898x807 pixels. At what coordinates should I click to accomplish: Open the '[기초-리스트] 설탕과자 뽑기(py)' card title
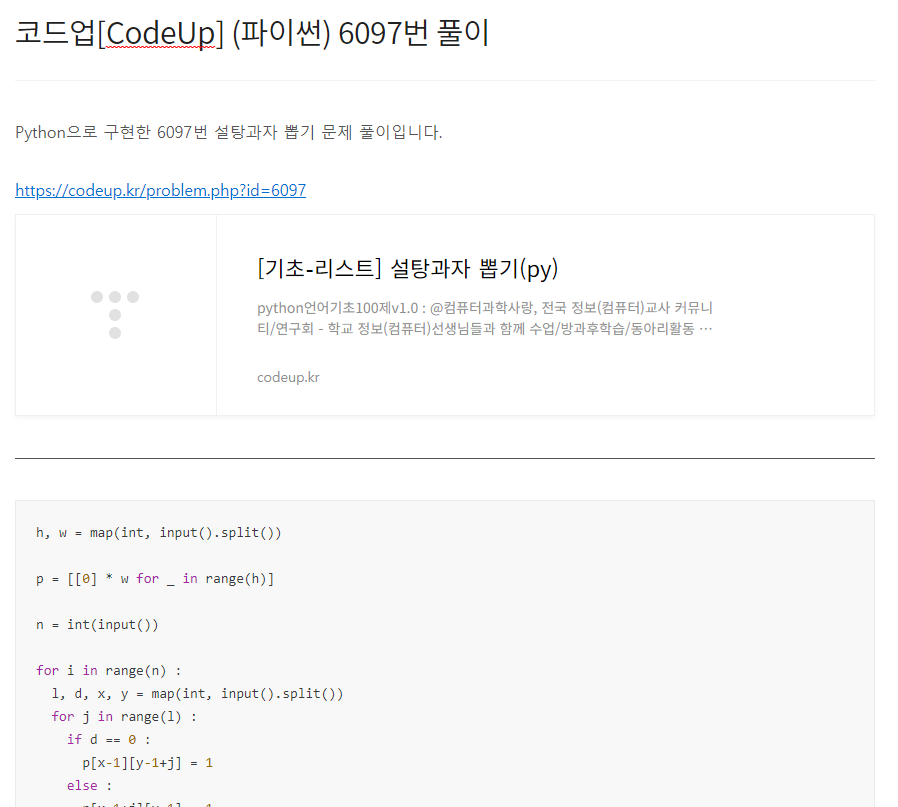coord(407,269)
